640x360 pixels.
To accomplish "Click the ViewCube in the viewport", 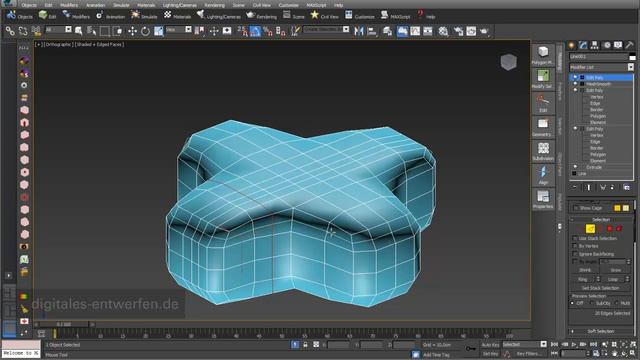I will 509,62.
